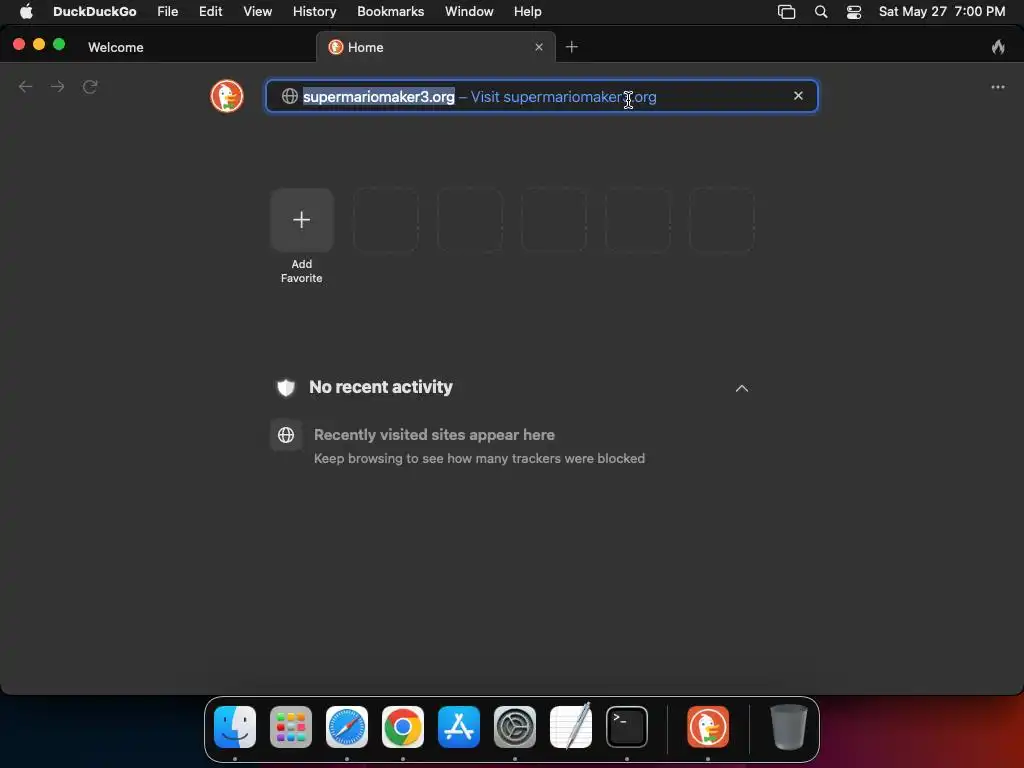The width and height of the screenshot is (1024, 768).
Task: Open Control Center in menu bar
Action: click(854, 12)
